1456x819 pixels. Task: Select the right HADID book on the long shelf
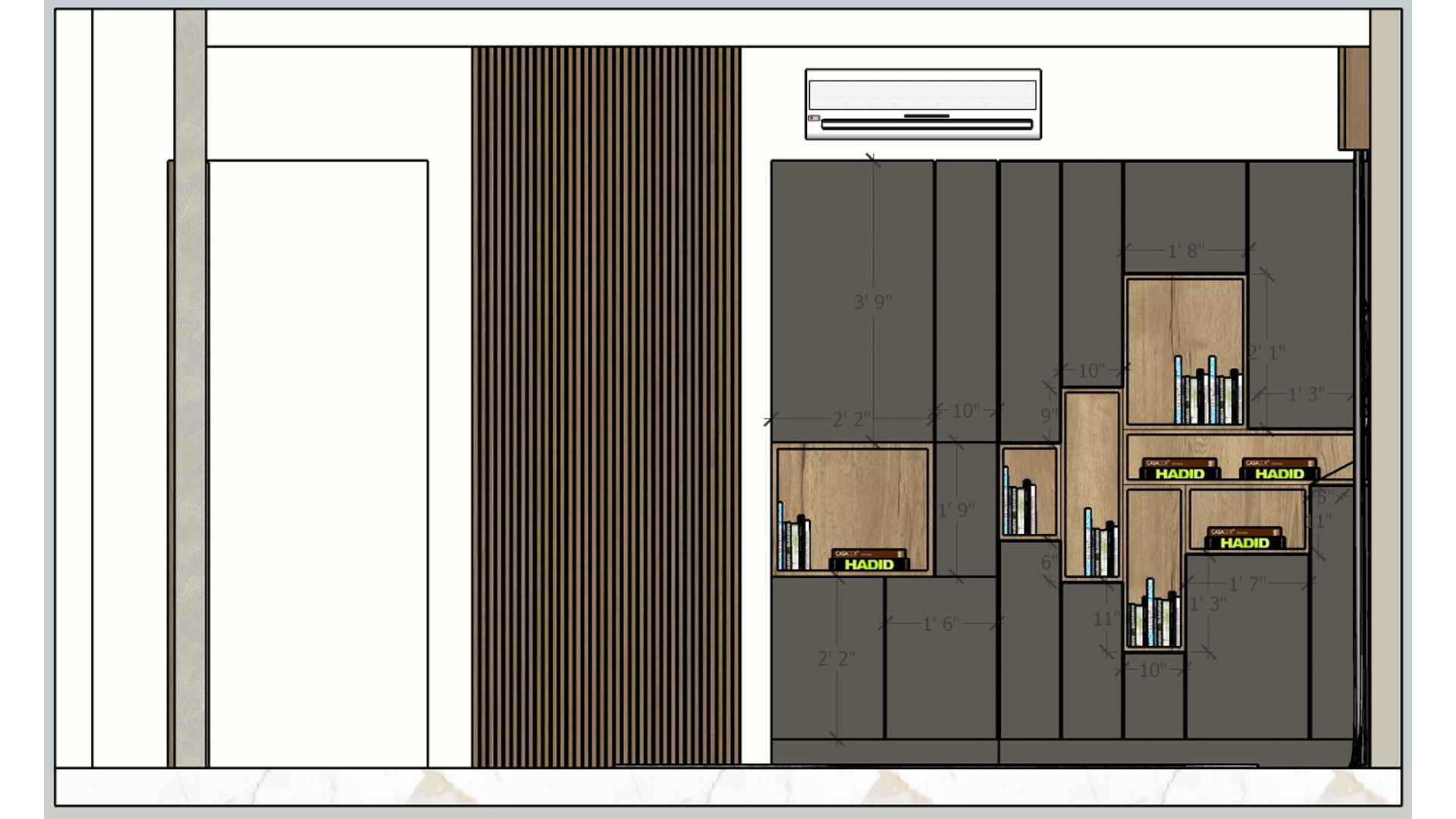[x=1279, y=469]
